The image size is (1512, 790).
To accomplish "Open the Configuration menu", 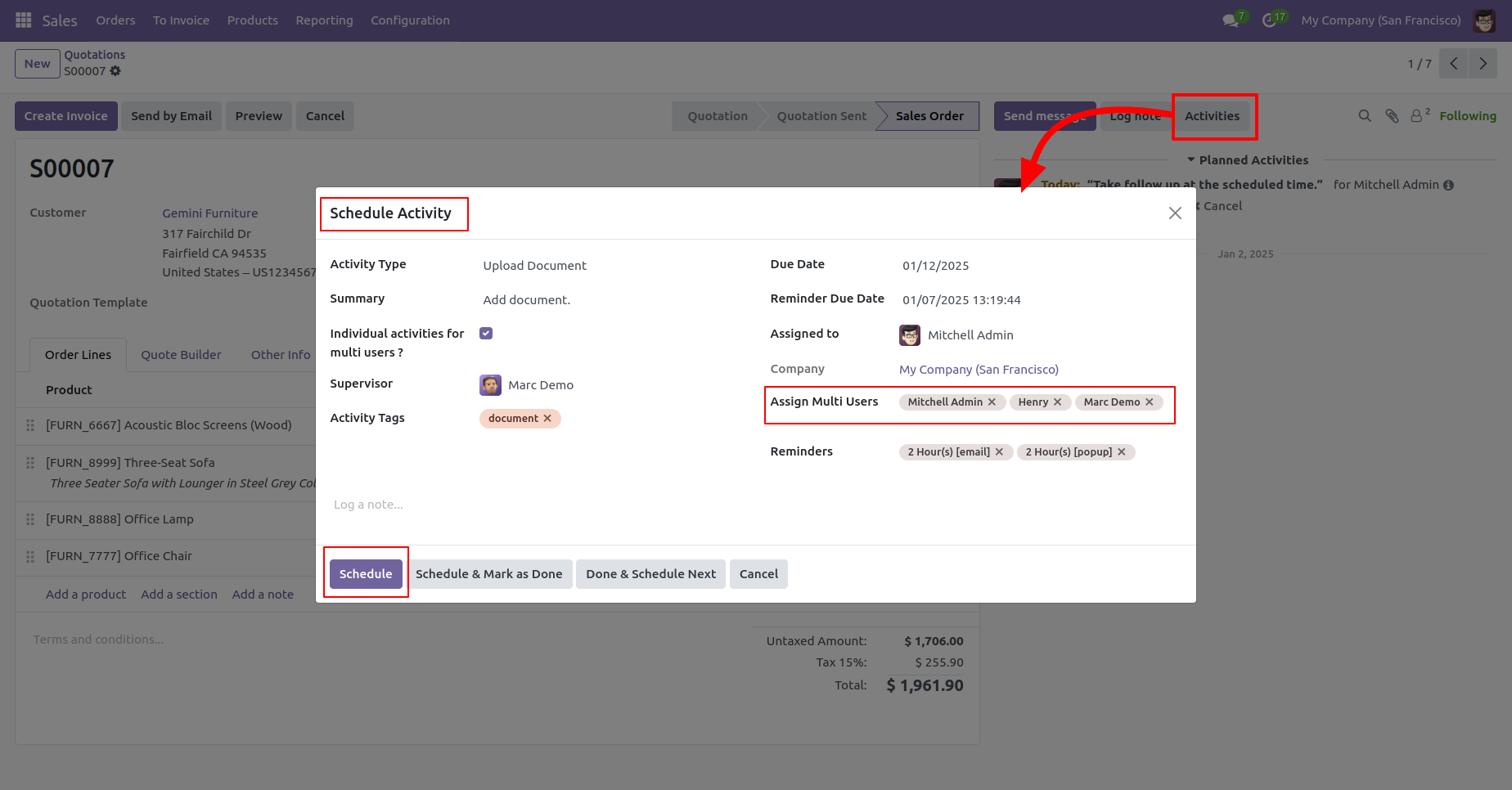I will [410, 20].
